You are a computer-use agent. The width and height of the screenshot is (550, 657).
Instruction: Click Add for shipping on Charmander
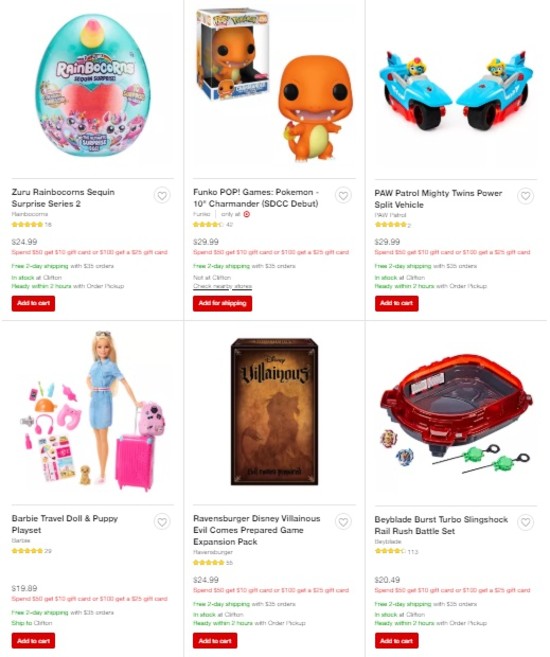pyautogui.click(x=222, y=303)
